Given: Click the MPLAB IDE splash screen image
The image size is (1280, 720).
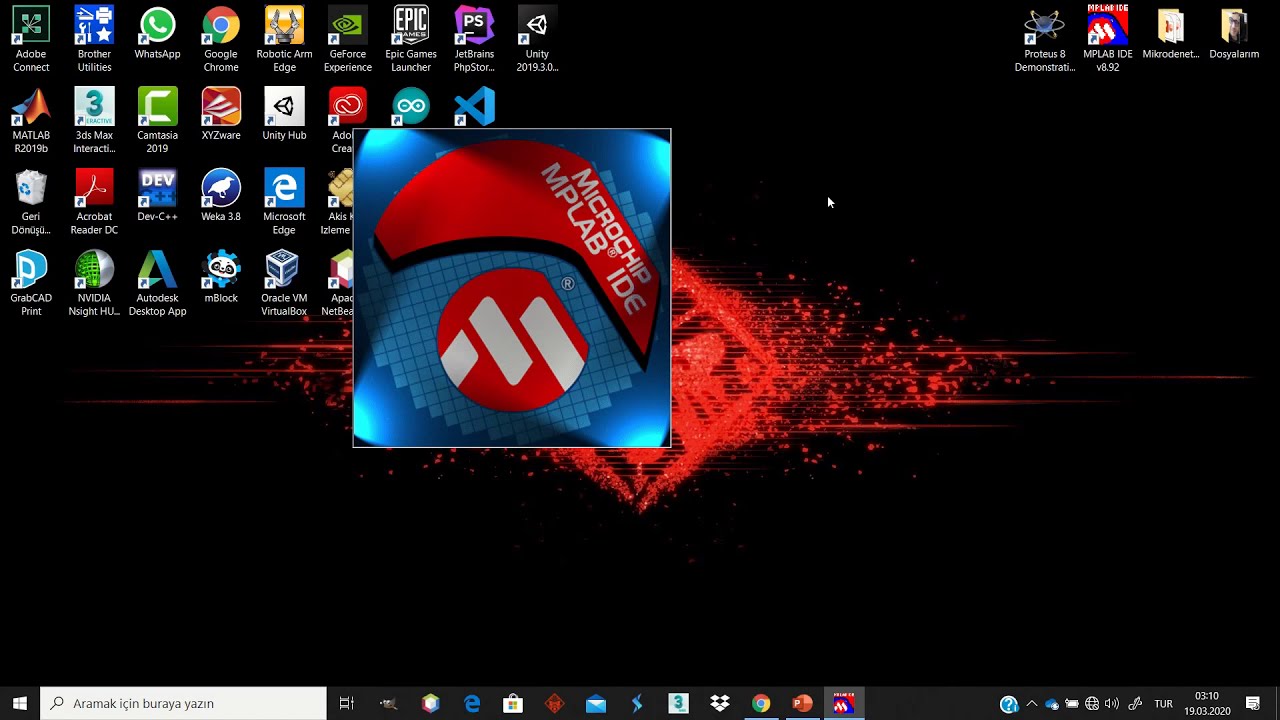Looking at the screenshot, I should tap(512, 288).
